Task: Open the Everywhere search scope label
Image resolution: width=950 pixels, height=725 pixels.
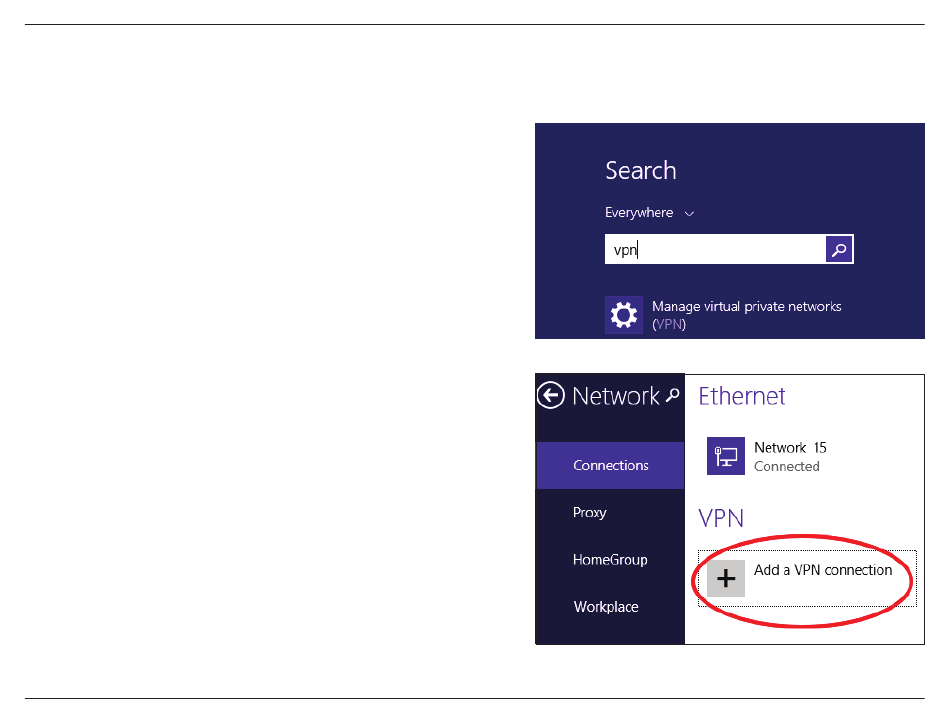Action: [639, 213]
